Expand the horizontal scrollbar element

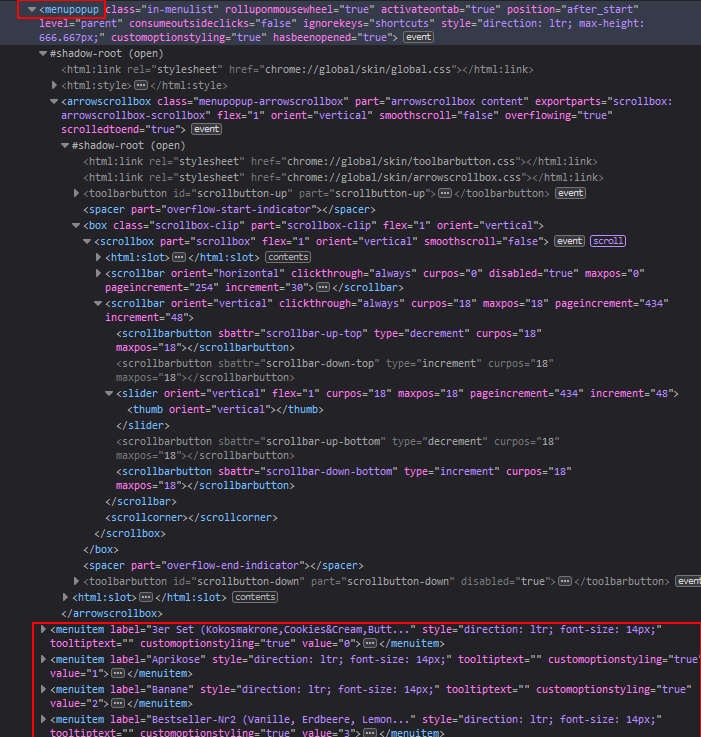pyautogui.click(x=98, y=273)
